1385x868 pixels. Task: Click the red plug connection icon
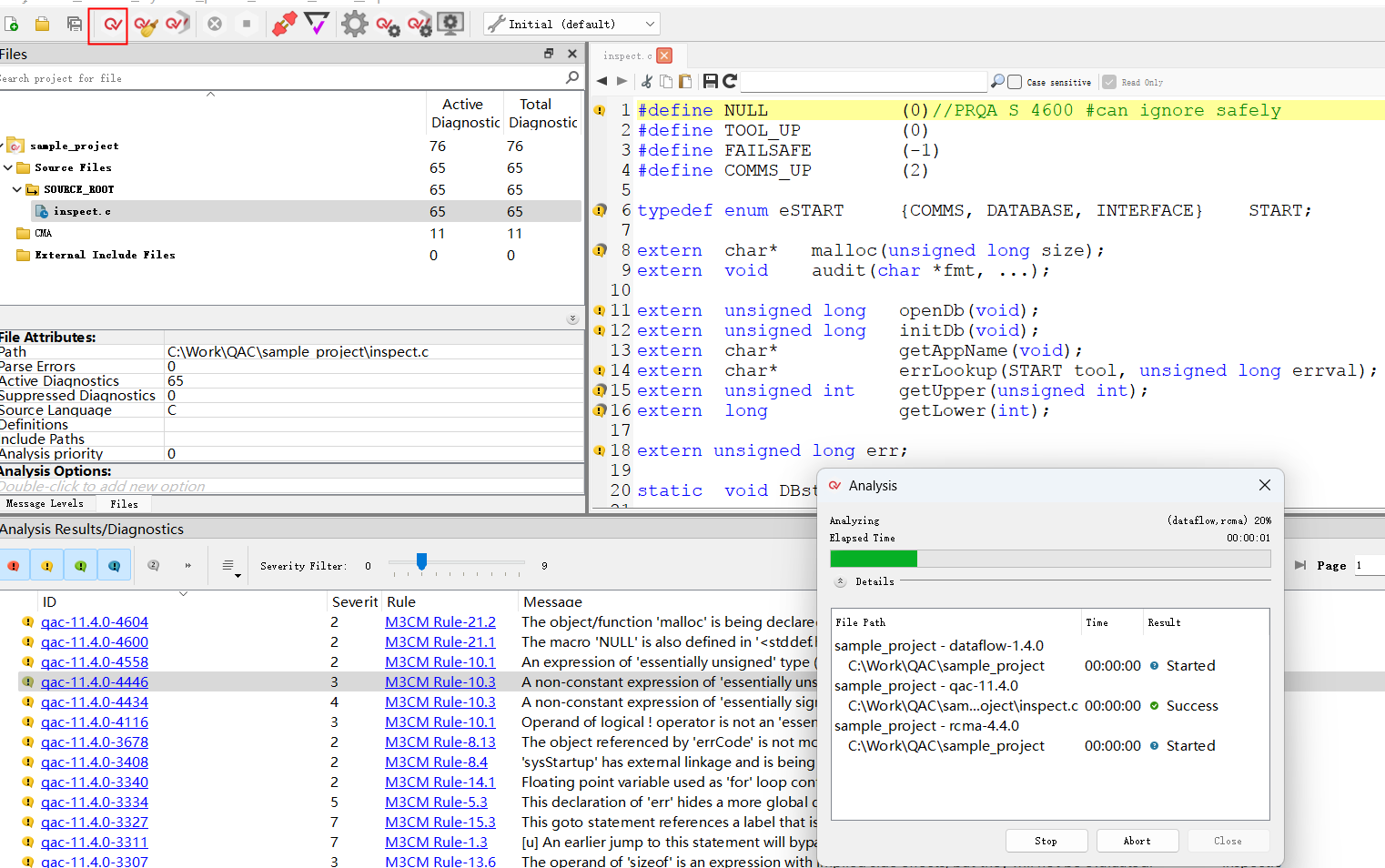point(284,25)
